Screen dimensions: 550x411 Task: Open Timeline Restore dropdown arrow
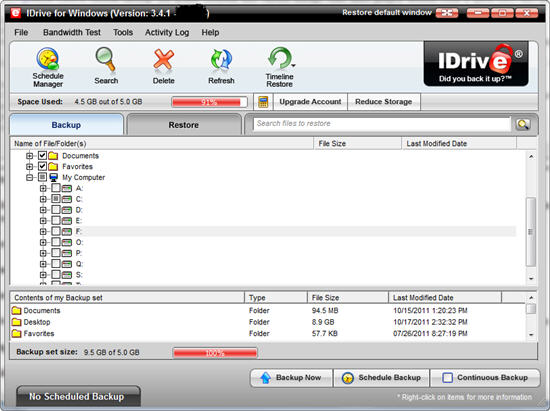pos(294,65)
